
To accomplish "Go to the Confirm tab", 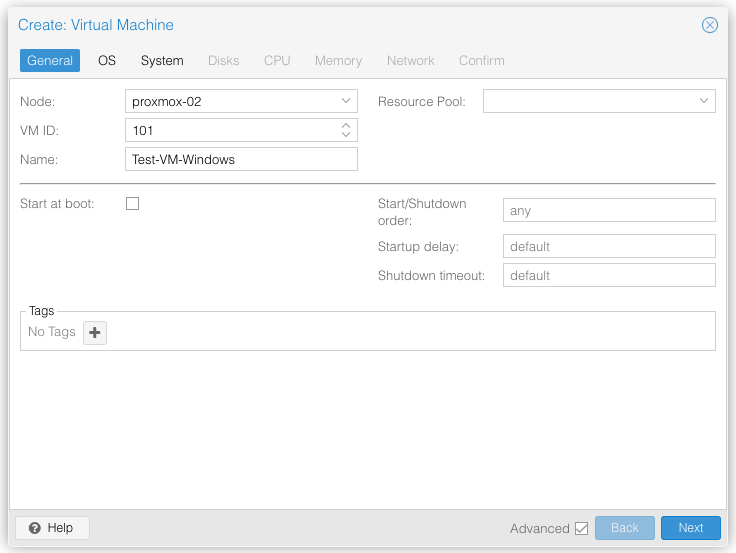I will coord(482,60).
